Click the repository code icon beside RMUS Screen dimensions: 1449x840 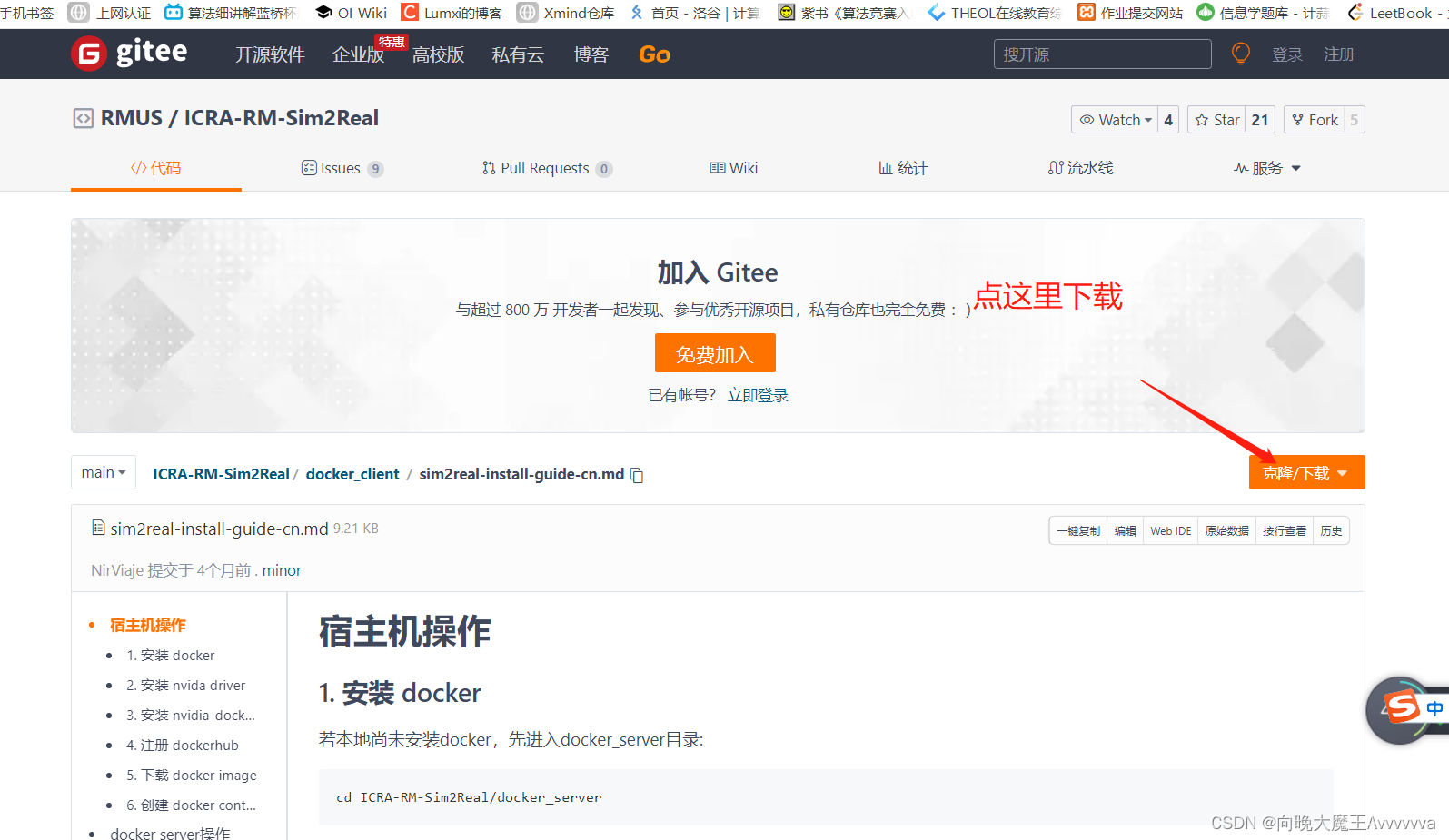83,119
